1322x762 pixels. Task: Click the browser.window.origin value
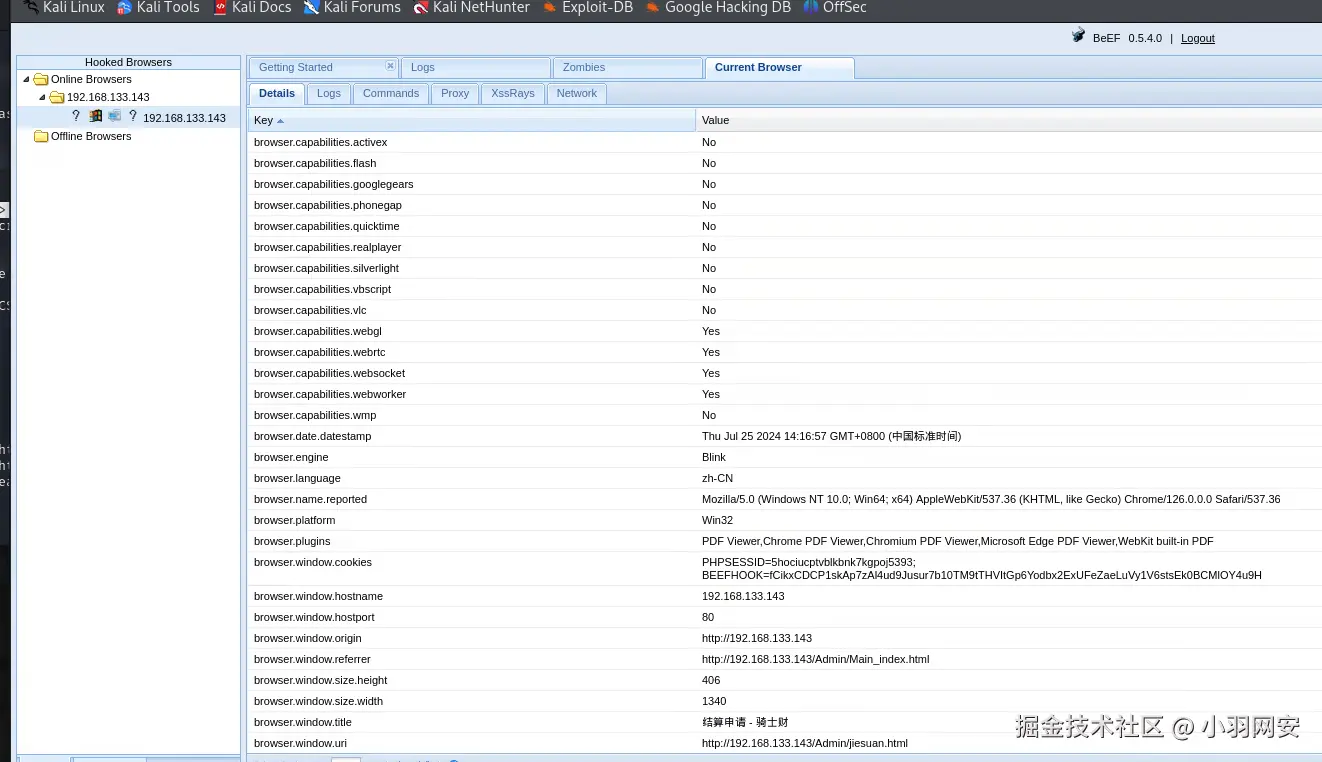pos(757,638)
